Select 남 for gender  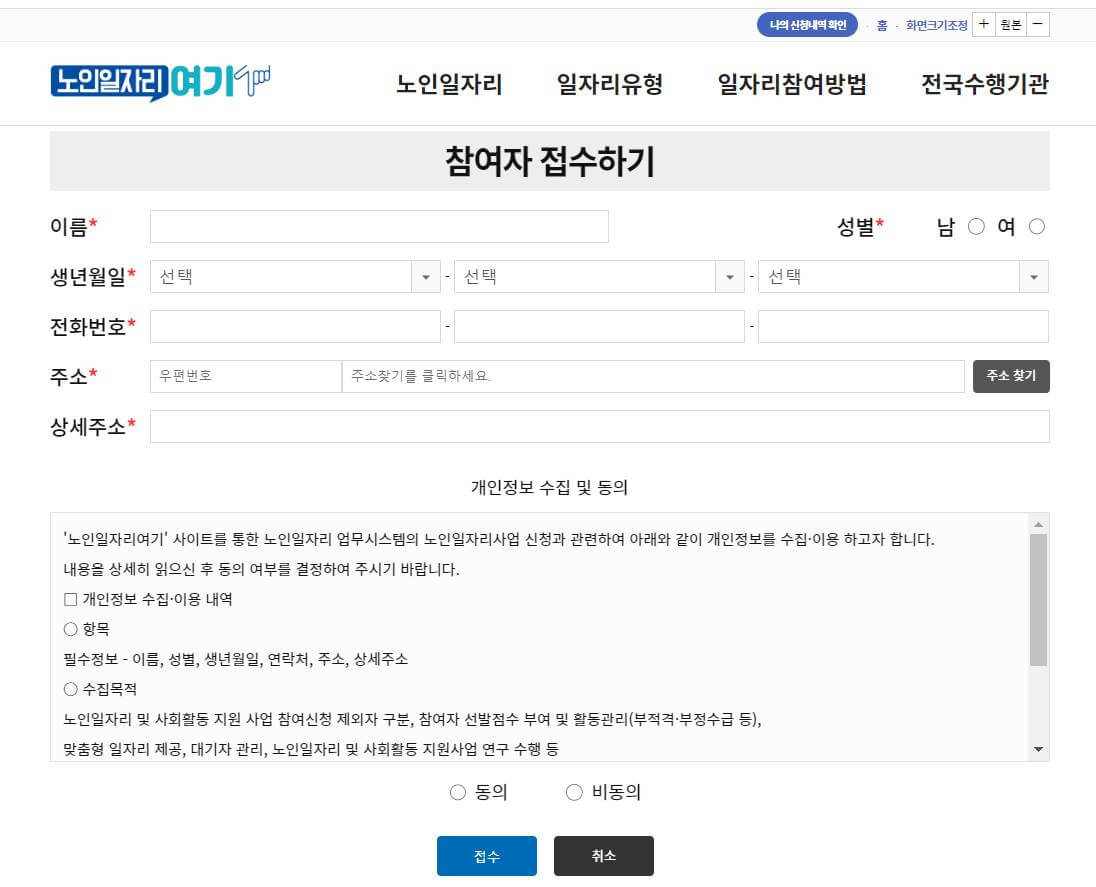[975, 226]
